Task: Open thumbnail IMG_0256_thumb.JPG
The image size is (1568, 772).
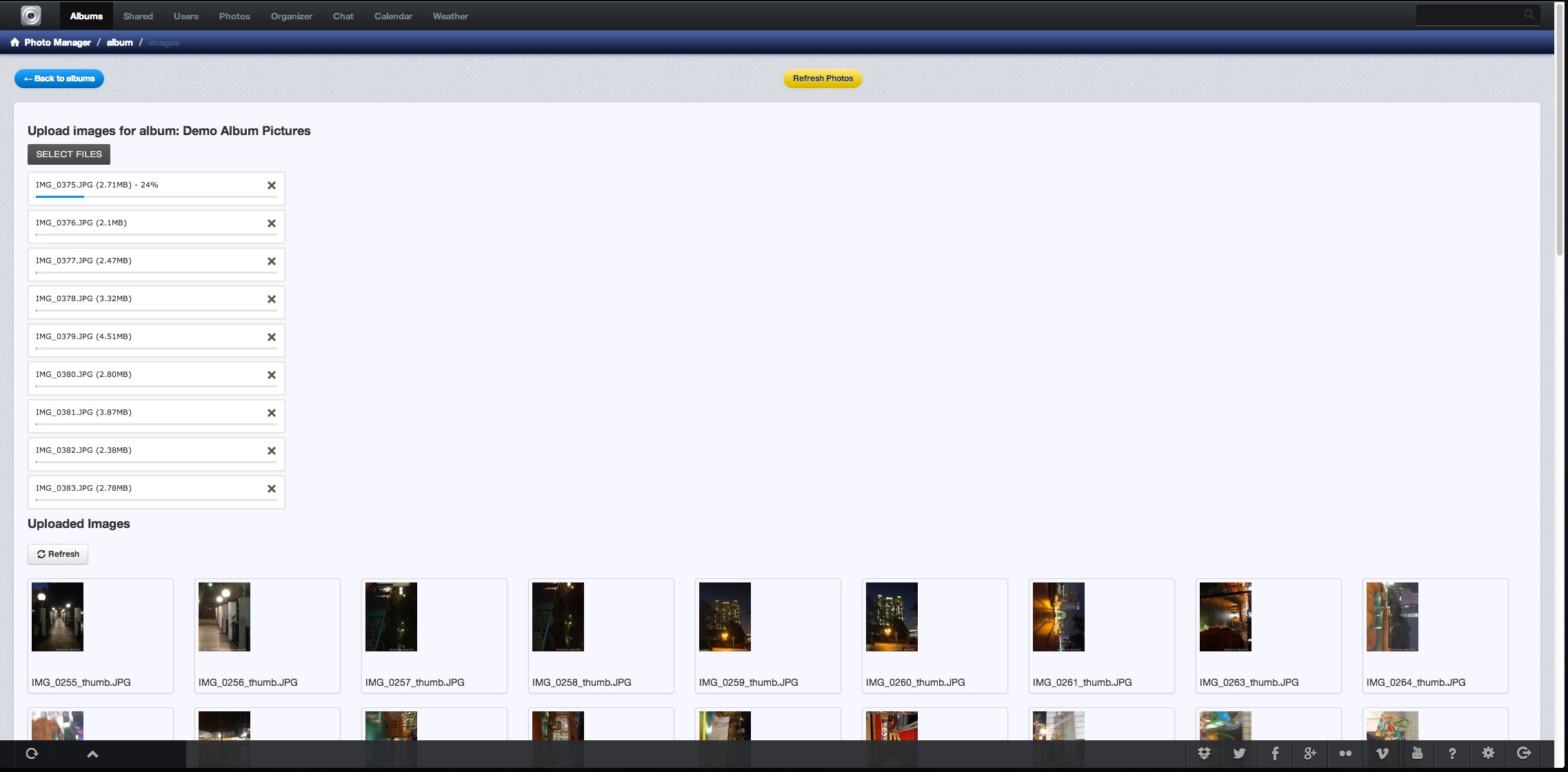Action: click(x=224, y=617)
